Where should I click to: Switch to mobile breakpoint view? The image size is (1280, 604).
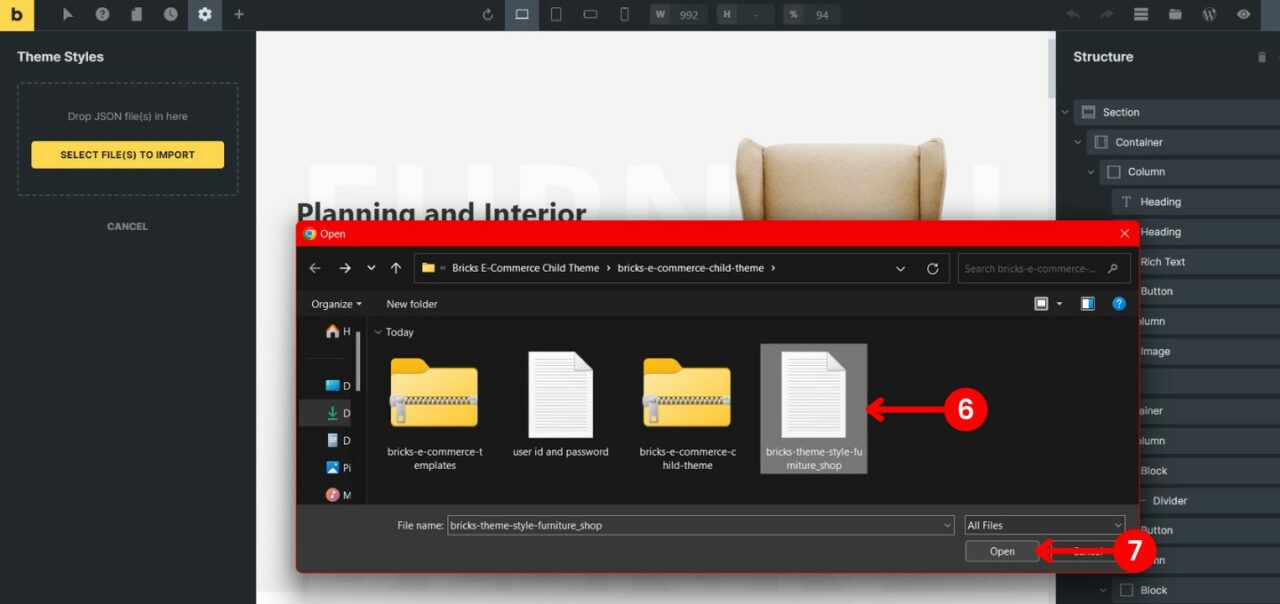pos(624,14)
